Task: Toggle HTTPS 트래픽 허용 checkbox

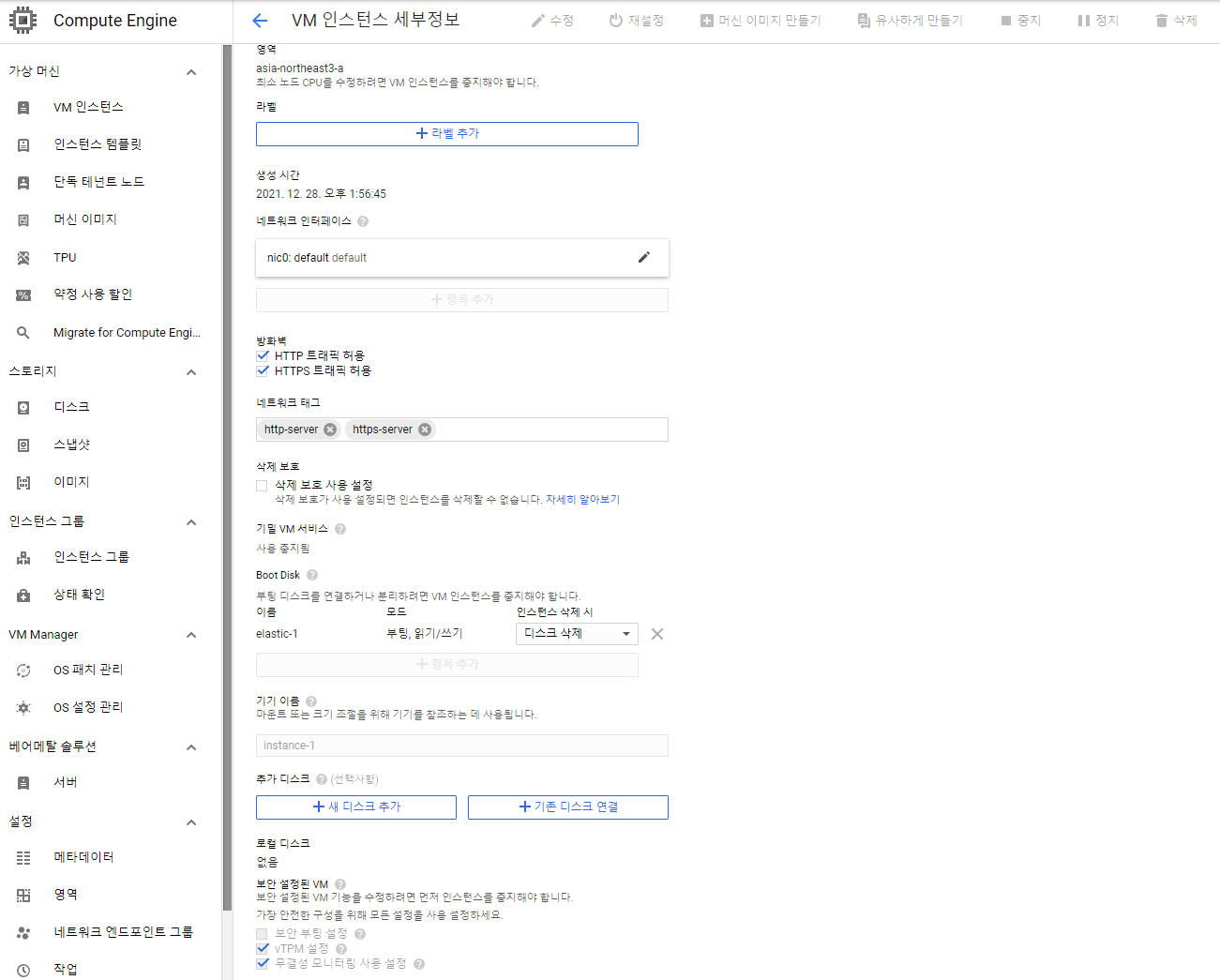Action: 263,370
